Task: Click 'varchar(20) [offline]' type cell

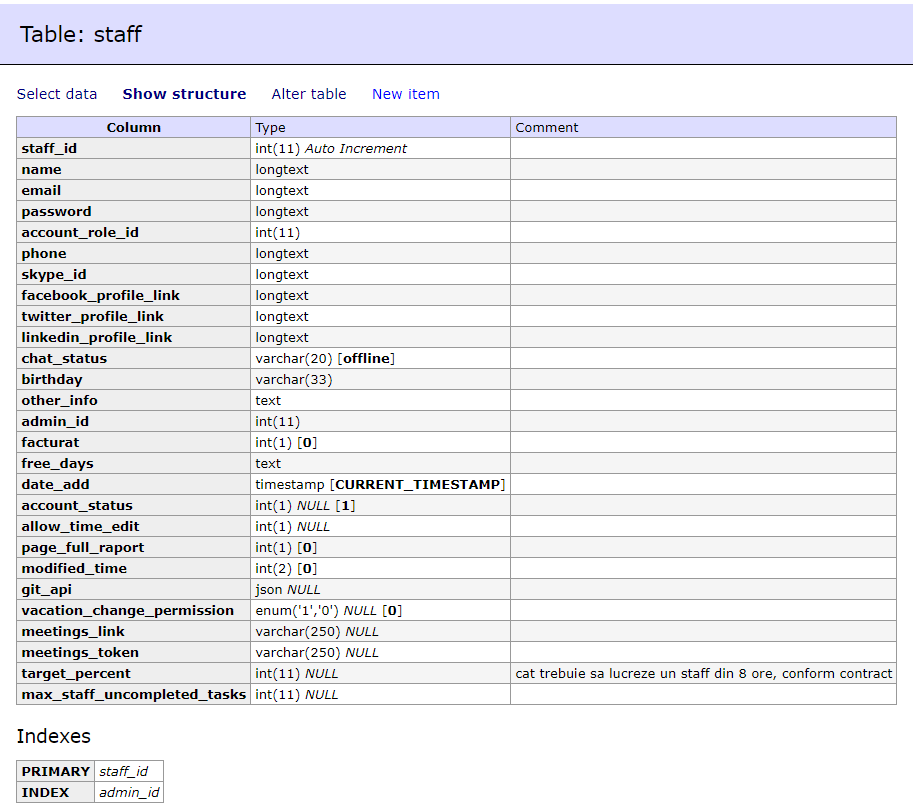Action: coord(380,358)
